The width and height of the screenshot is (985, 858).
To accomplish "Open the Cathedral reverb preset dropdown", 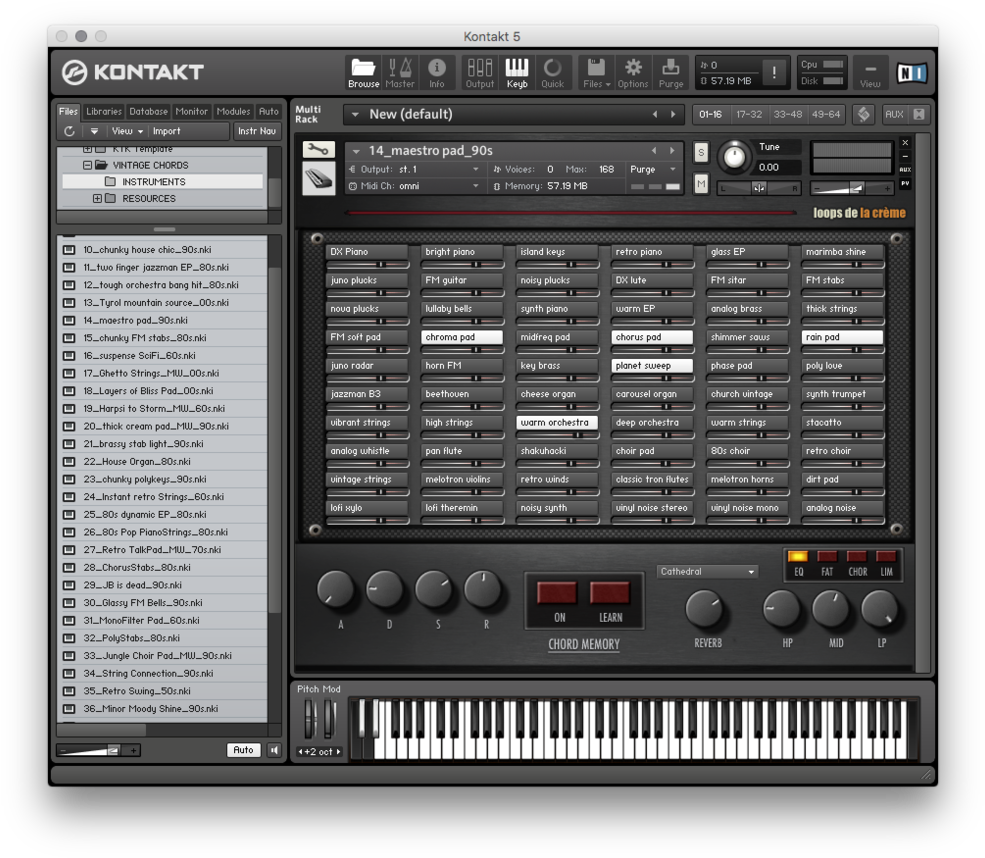I will point(706,570).
